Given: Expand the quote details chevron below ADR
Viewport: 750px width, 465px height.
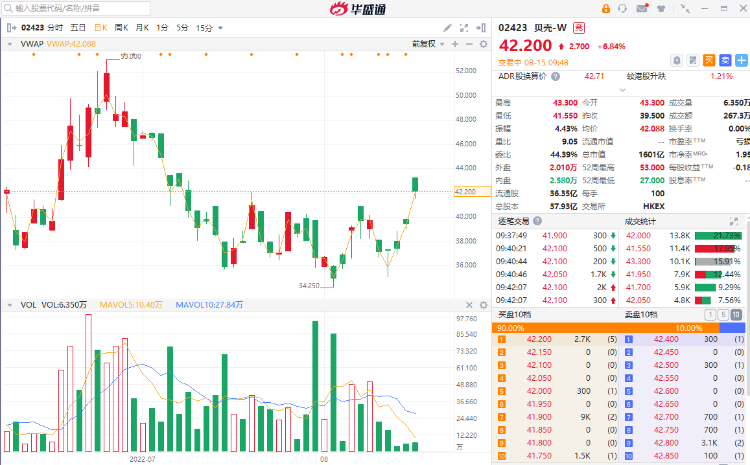Looking at the screenshot, I should (621, 89).
